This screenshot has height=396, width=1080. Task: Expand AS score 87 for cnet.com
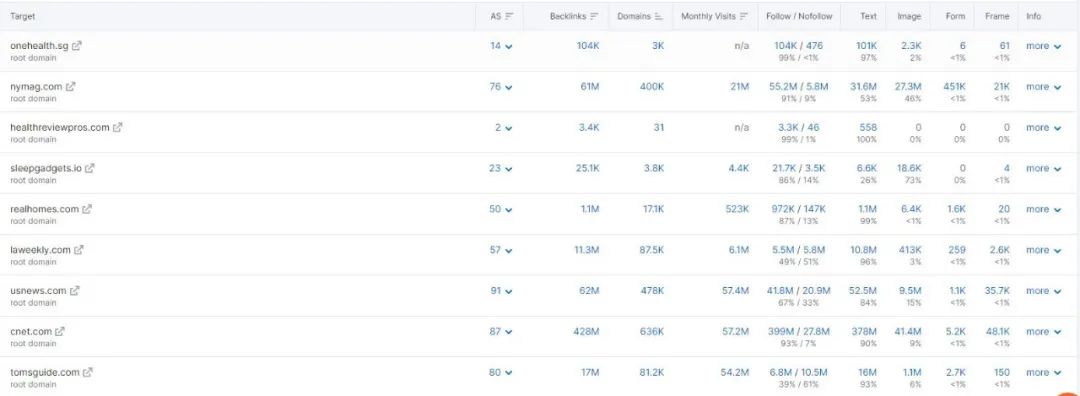pyautogui.click(x=501, y=331)
